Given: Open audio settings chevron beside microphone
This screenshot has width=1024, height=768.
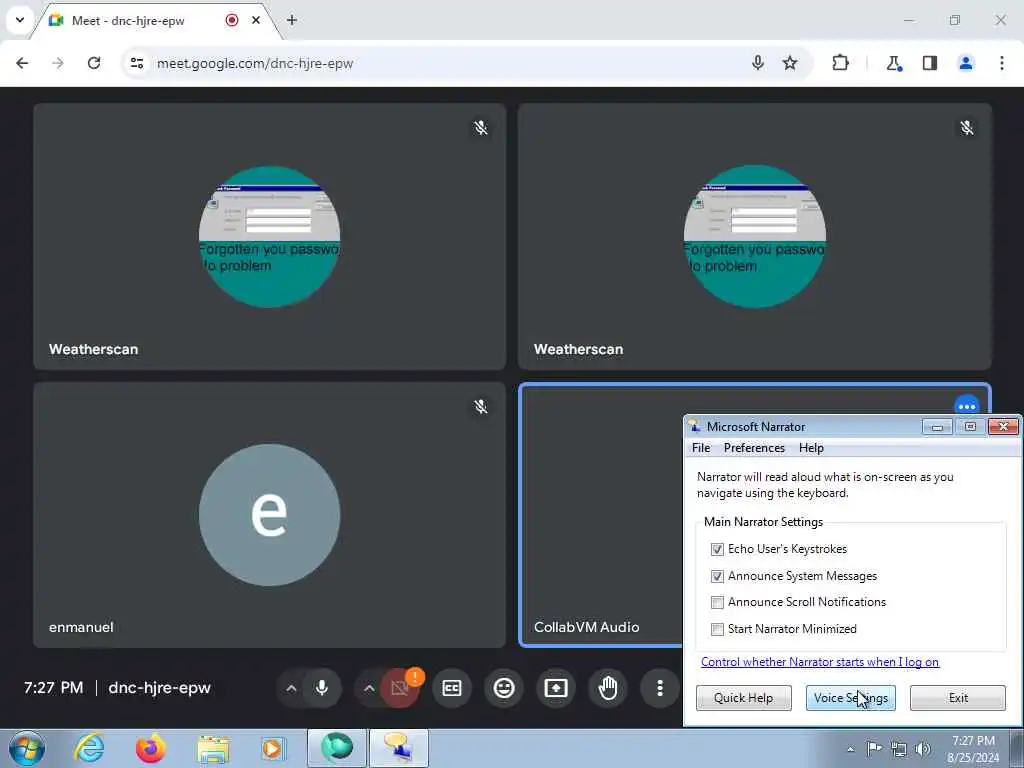Looking at the screenshot, I should point(291,688).
